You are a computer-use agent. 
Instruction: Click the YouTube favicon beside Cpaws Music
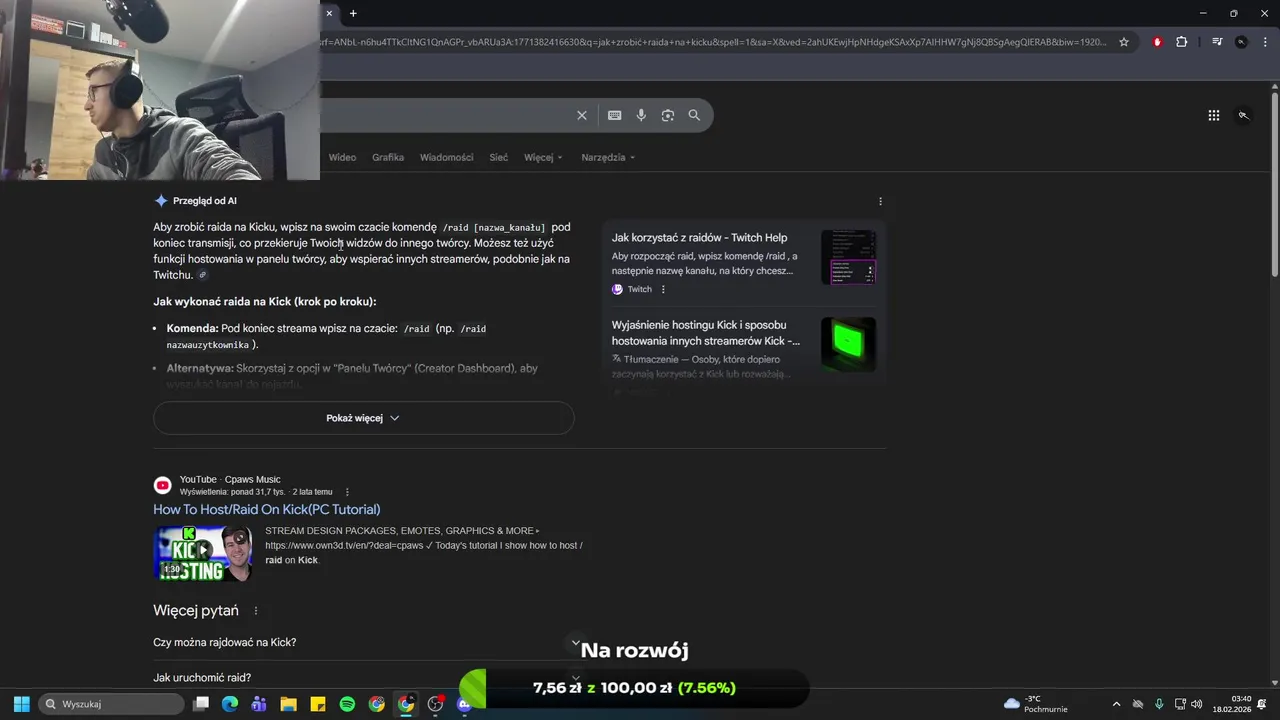tap(162, 485)
